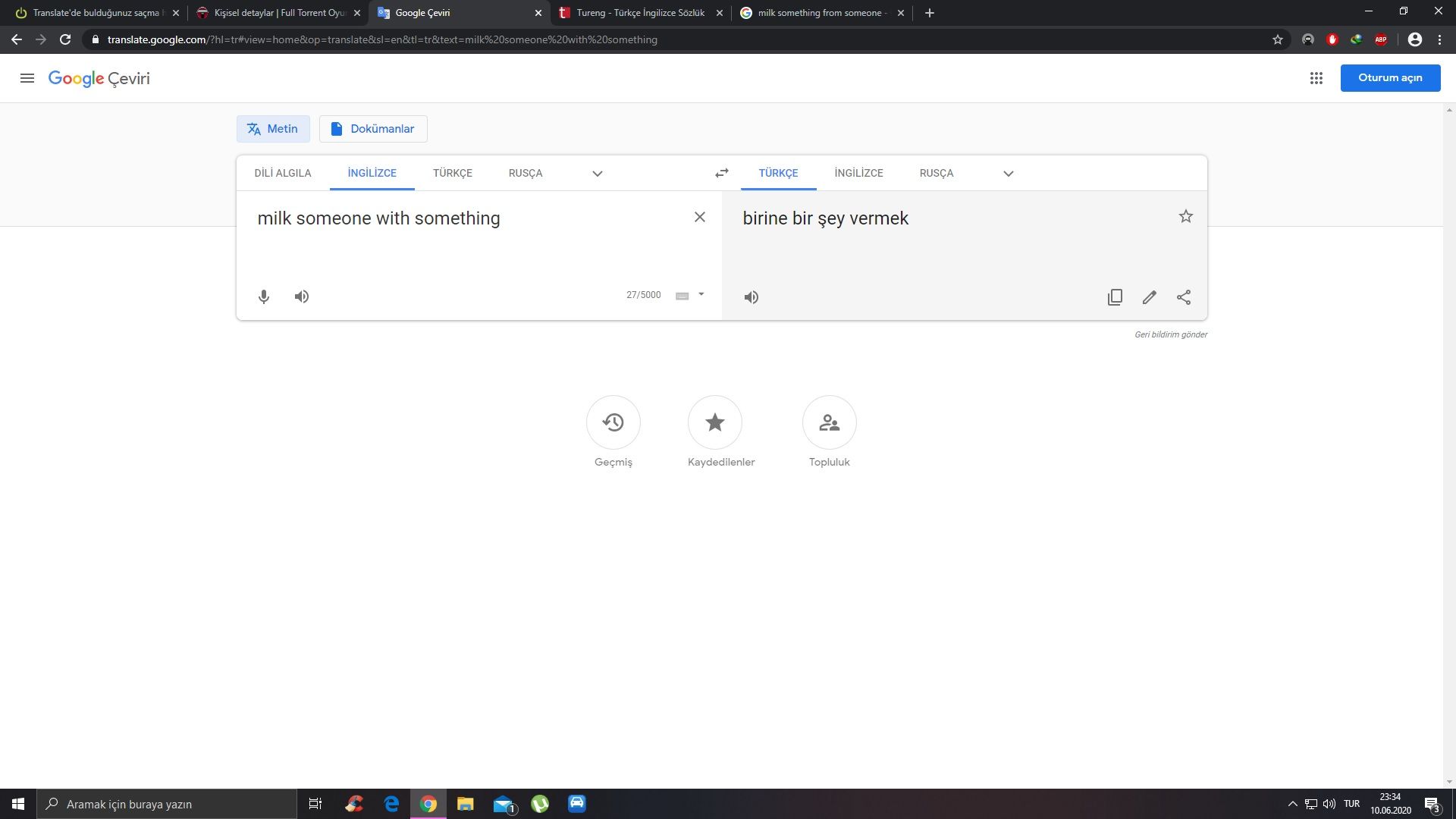Swap source and target languages

point(721,173)
